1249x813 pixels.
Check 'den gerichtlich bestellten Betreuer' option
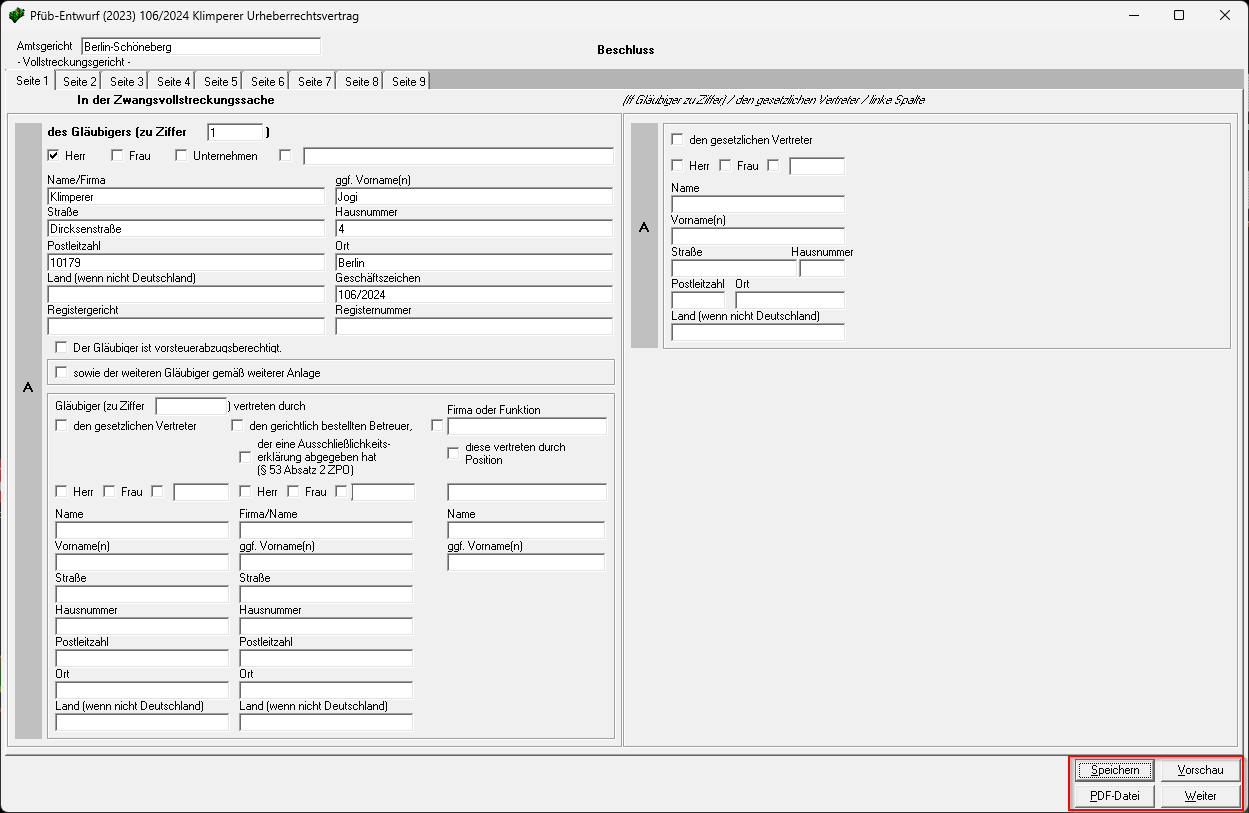click(238, 425)
